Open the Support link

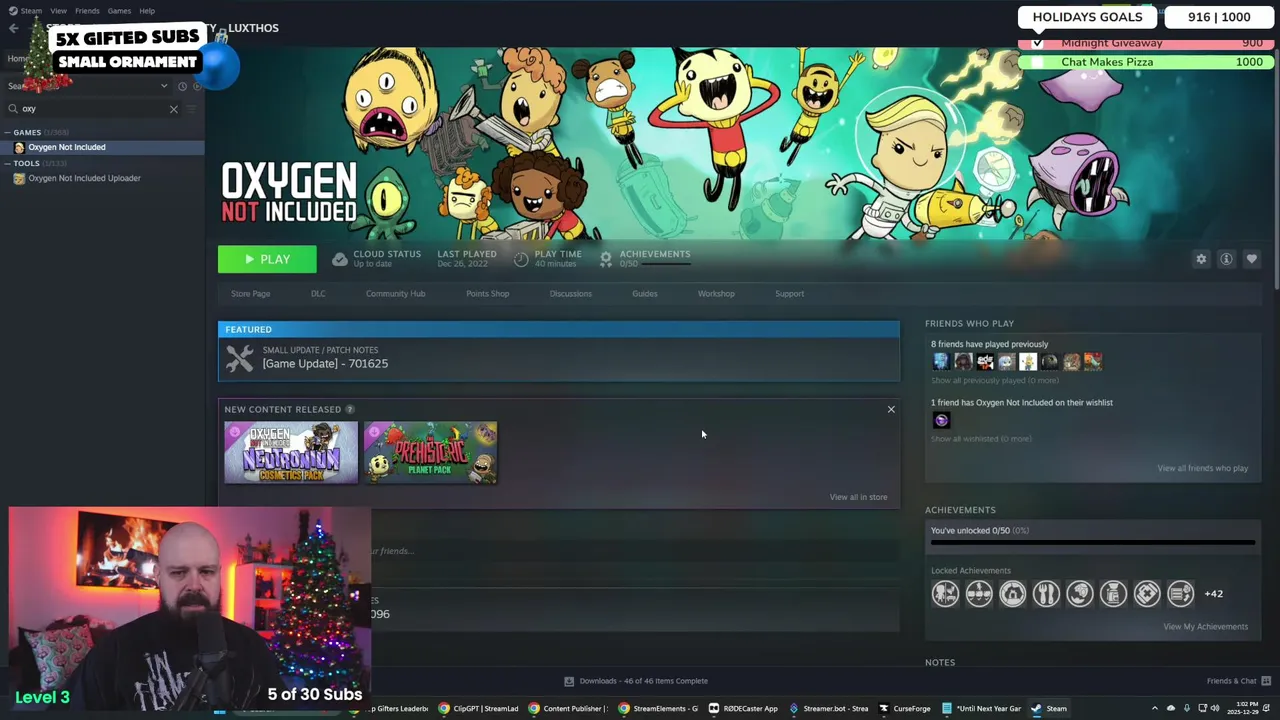coord(789,294)
